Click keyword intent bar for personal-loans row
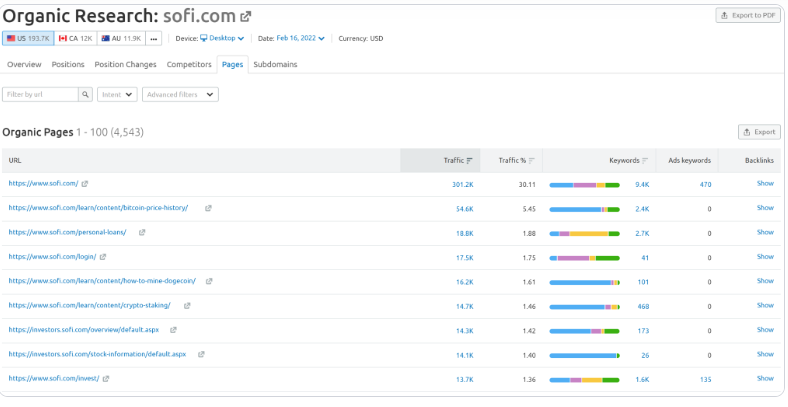788x407 pixels. 584,234
